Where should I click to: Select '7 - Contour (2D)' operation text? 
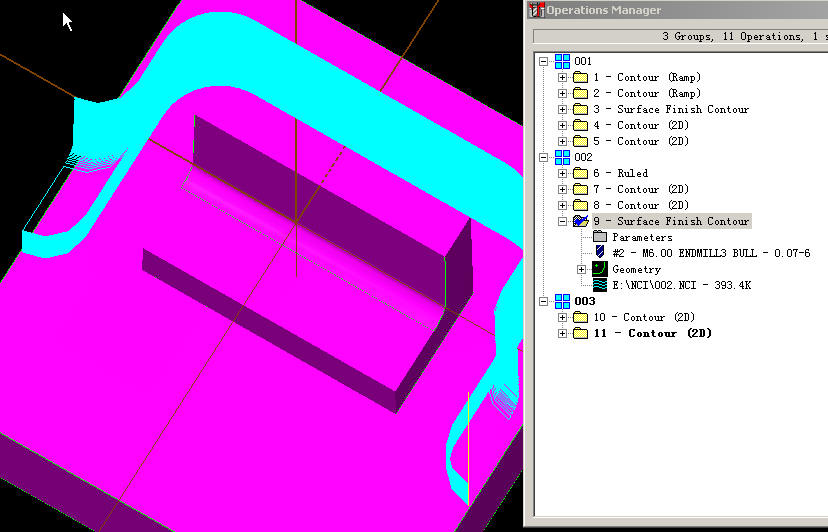[x=641, y=189]
